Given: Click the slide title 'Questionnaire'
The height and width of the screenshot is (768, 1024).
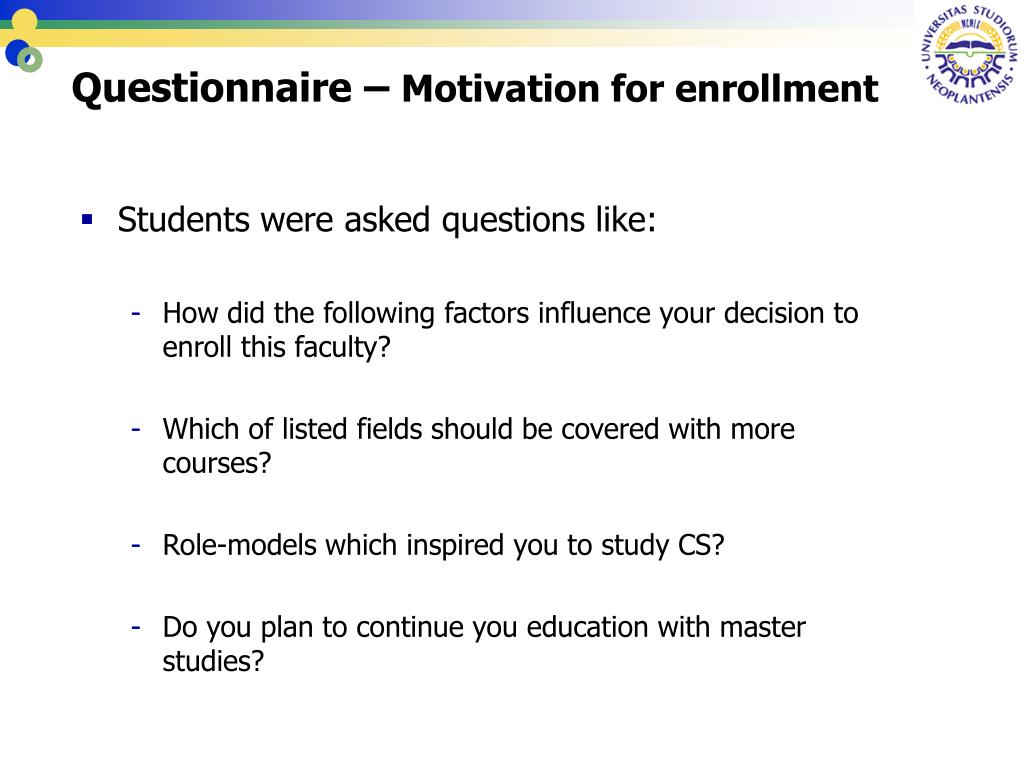Looking at the screenshot, I should tap(212, 88).
